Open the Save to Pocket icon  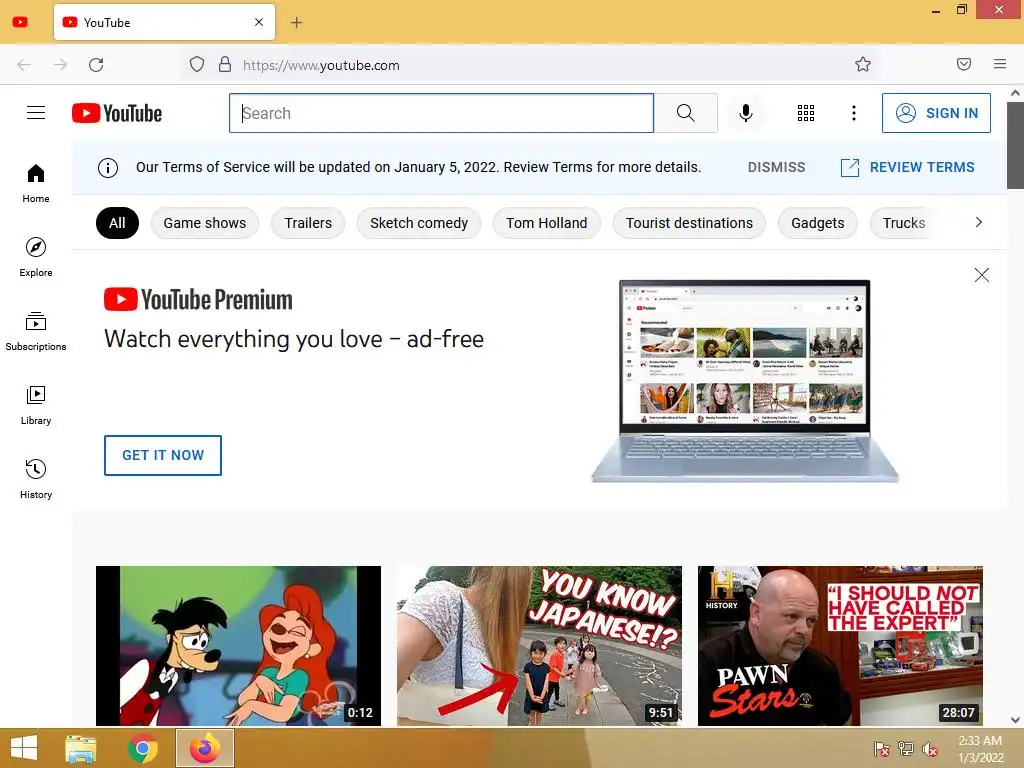[964, 64]
